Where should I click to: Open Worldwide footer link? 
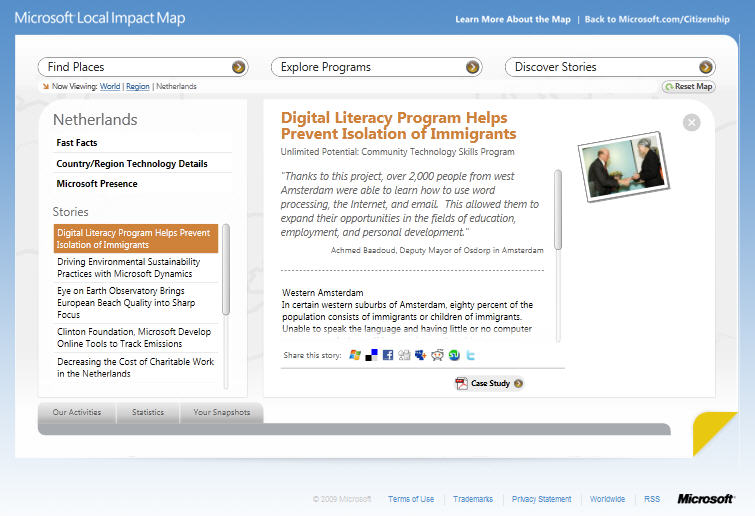pos(607,499)
